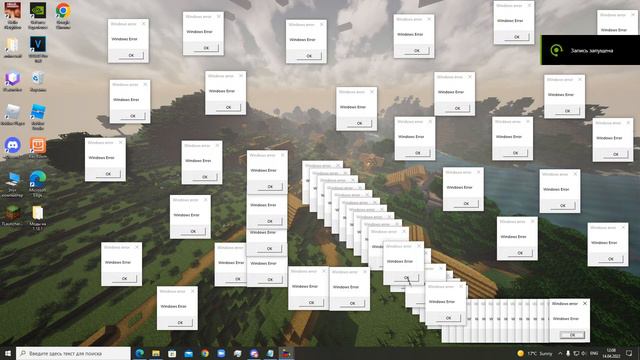Click the taskbar search box
640x360 pixels.
tap(73, 353)
